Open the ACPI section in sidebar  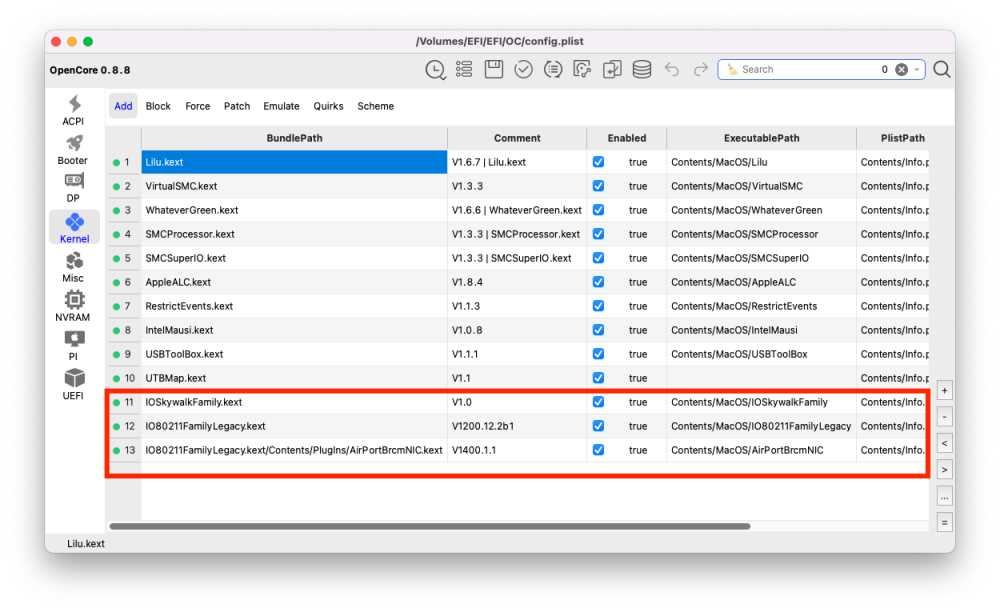[x=73, y=110]
